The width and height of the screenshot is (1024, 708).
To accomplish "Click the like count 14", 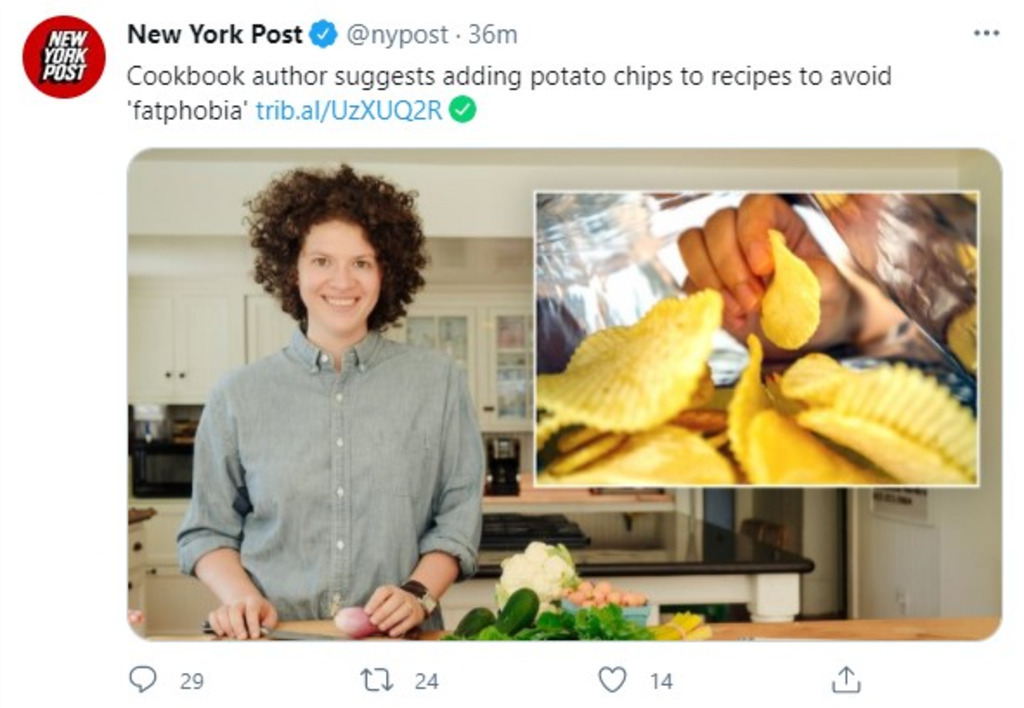I will (661, 681).
